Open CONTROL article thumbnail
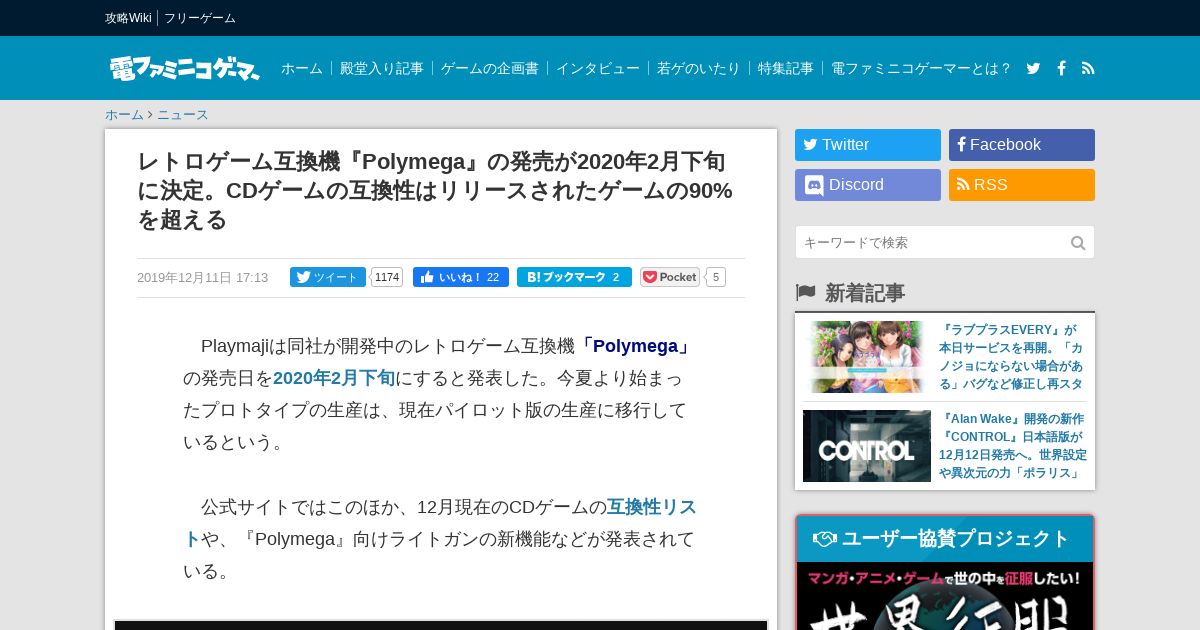Screen dimensions: 1200x630 [x=867, y=446]
